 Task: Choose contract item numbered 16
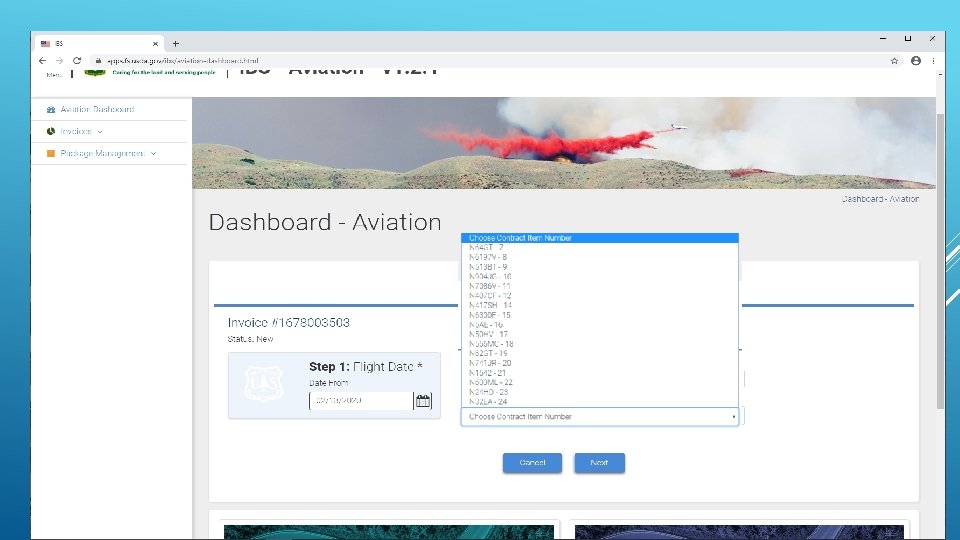tap(599, 324)
